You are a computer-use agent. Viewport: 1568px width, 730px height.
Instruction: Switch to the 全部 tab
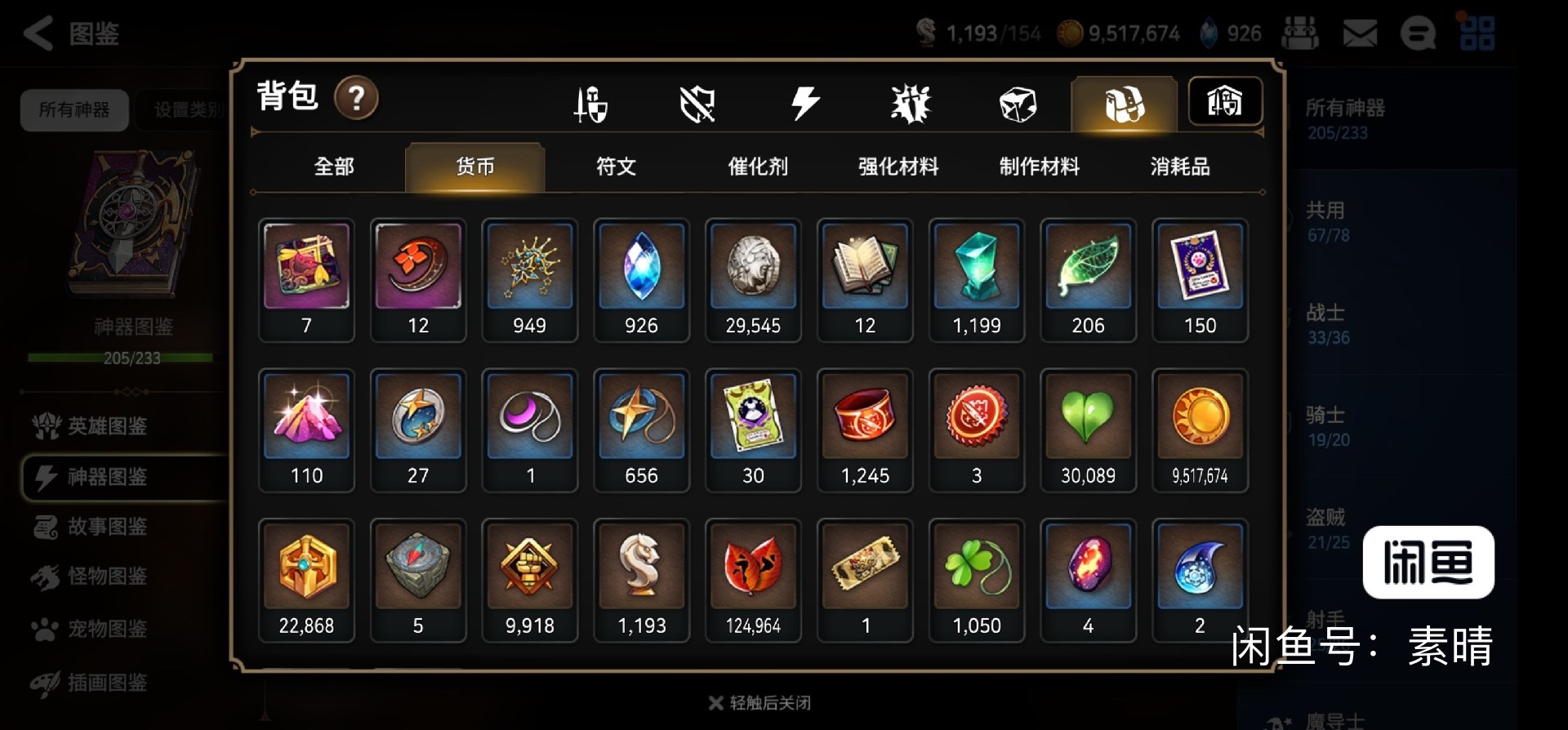pyautogui.click(x=334, y=167)
